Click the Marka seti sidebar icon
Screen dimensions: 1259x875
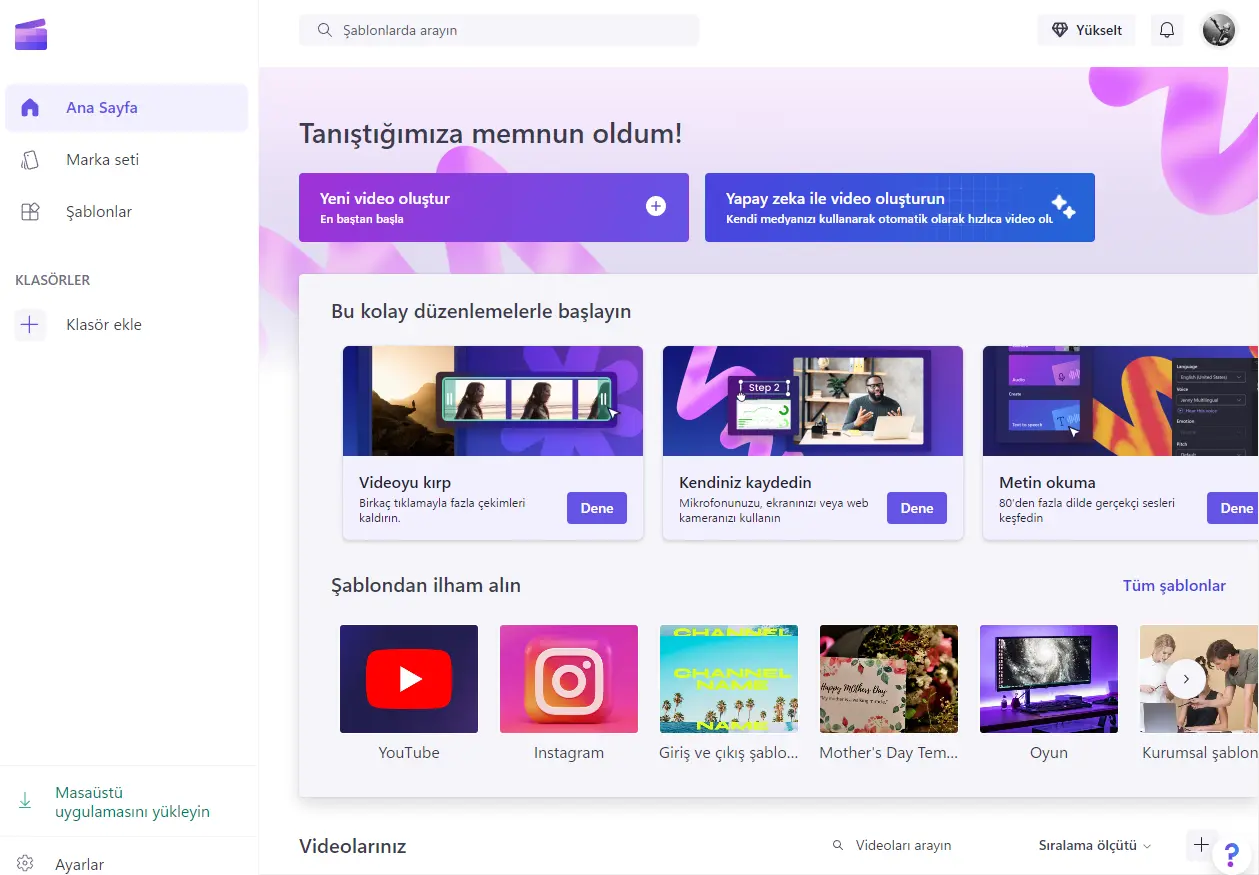(x=30, y=160)
